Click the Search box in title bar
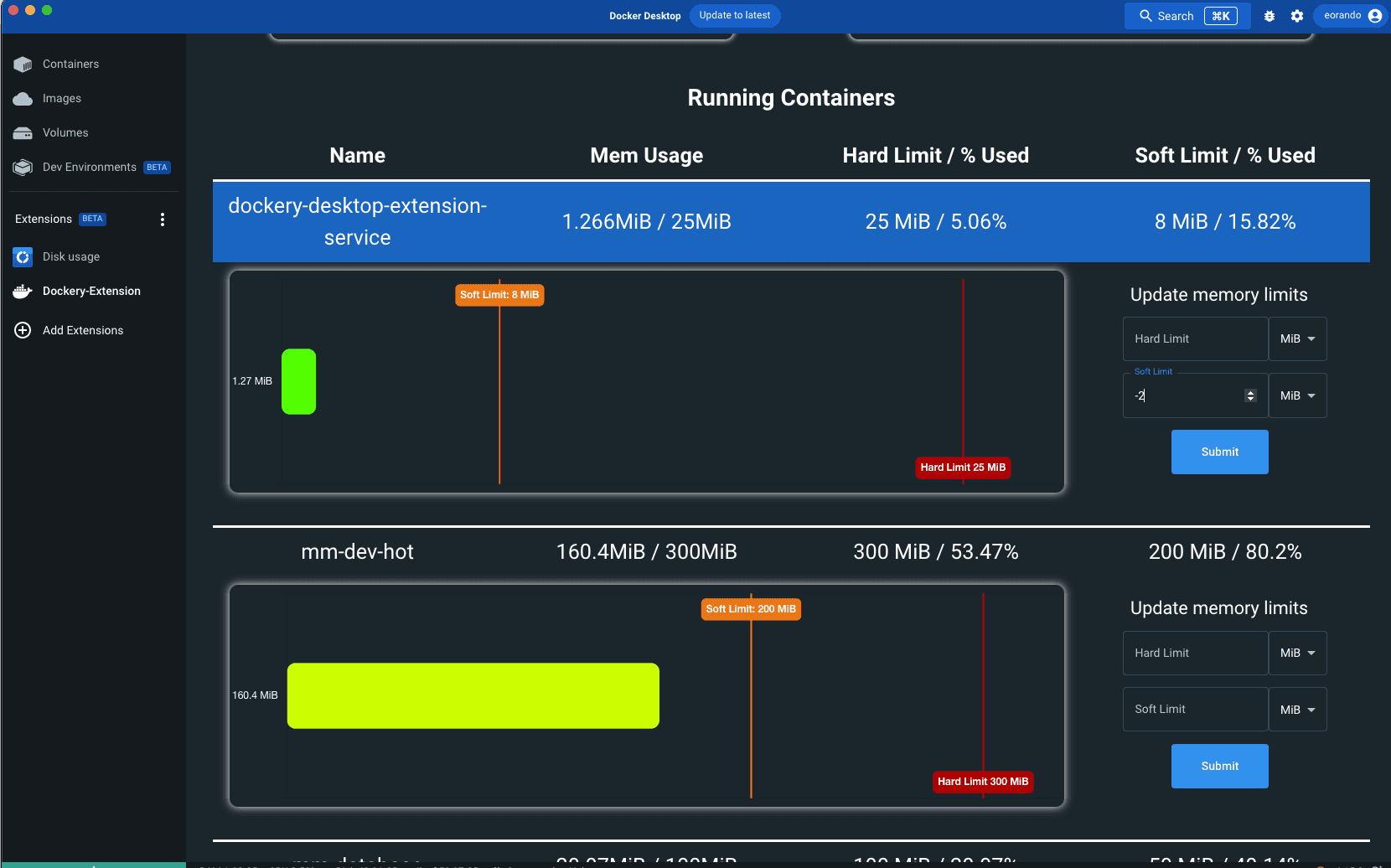The image size is (1391, 868). click(1187, 16)
